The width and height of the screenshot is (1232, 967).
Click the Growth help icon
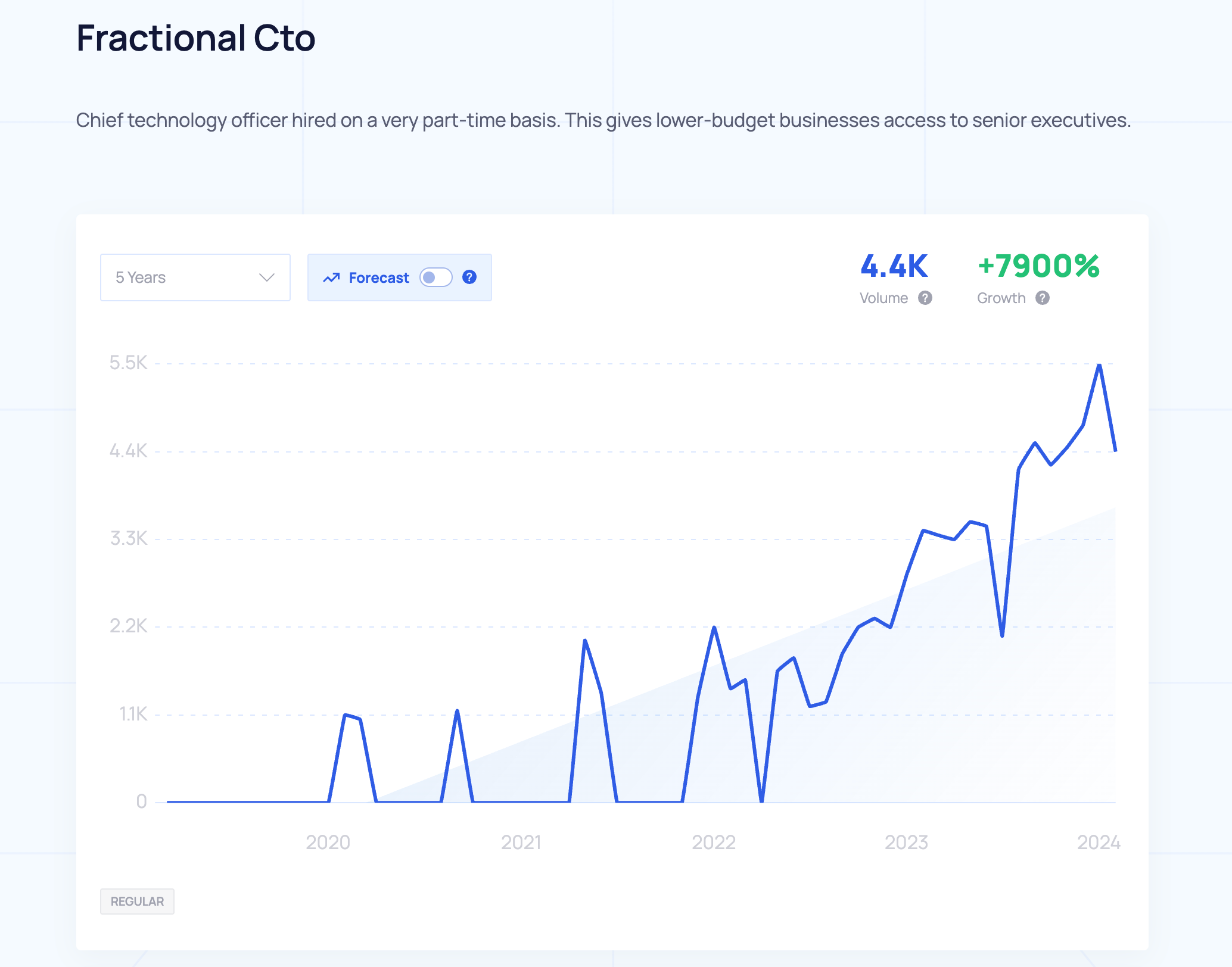(x=1042, y=298)
